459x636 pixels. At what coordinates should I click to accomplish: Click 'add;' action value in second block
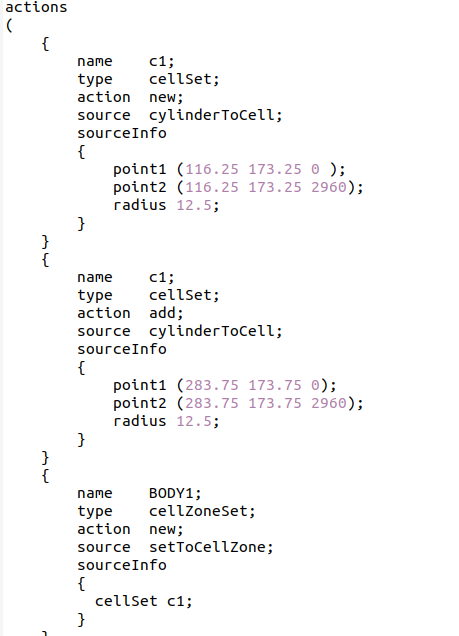click(x=166, y=313)
